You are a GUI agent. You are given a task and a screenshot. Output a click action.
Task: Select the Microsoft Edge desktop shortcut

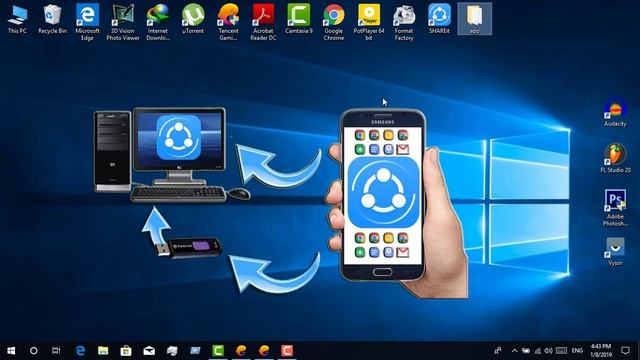(87, 22)
